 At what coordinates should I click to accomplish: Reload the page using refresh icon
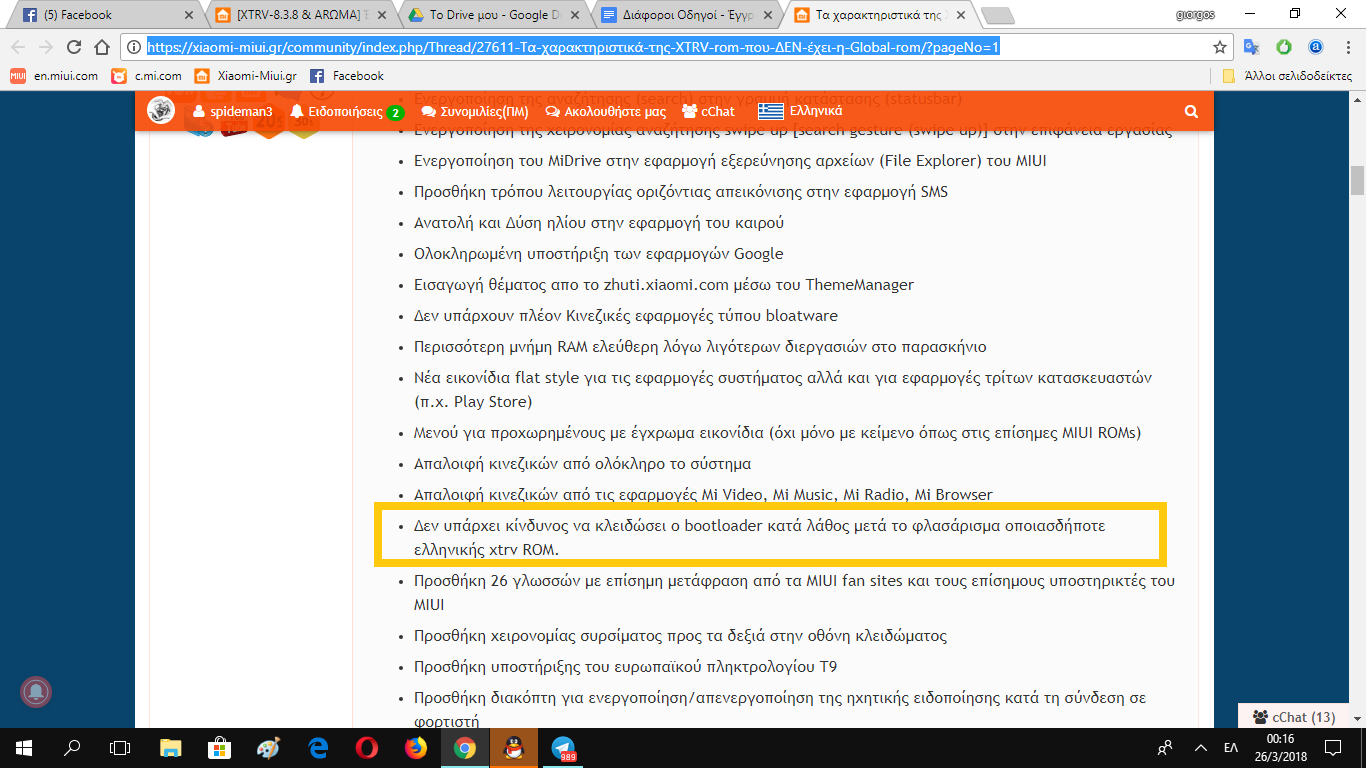click(x=73, y=47)
